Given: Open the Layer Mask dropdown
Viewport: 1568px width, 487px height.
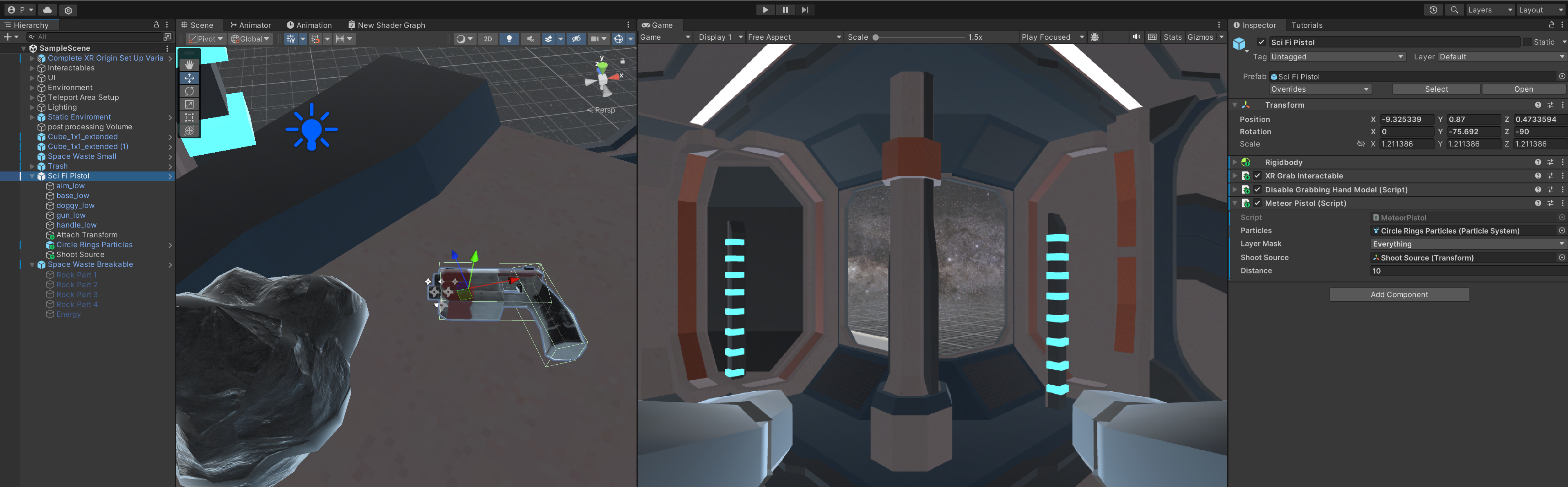Looking at the screenshot, I should [x=1467, y=244].
